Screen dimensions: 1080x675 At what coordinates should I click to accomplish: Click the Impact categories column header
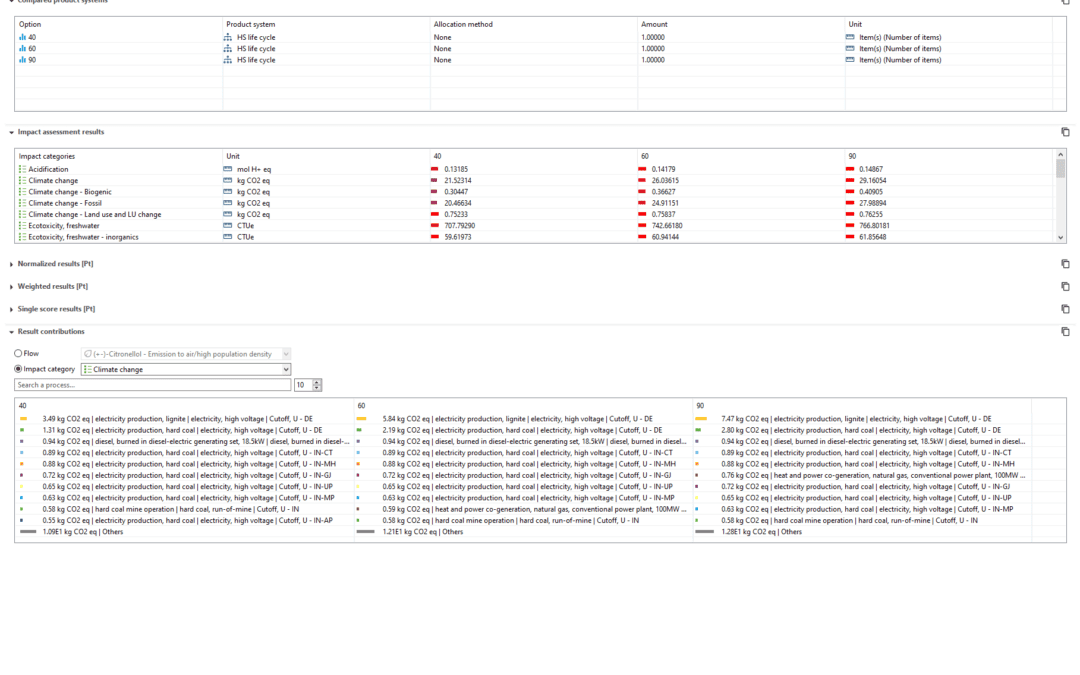click(47, 156)
